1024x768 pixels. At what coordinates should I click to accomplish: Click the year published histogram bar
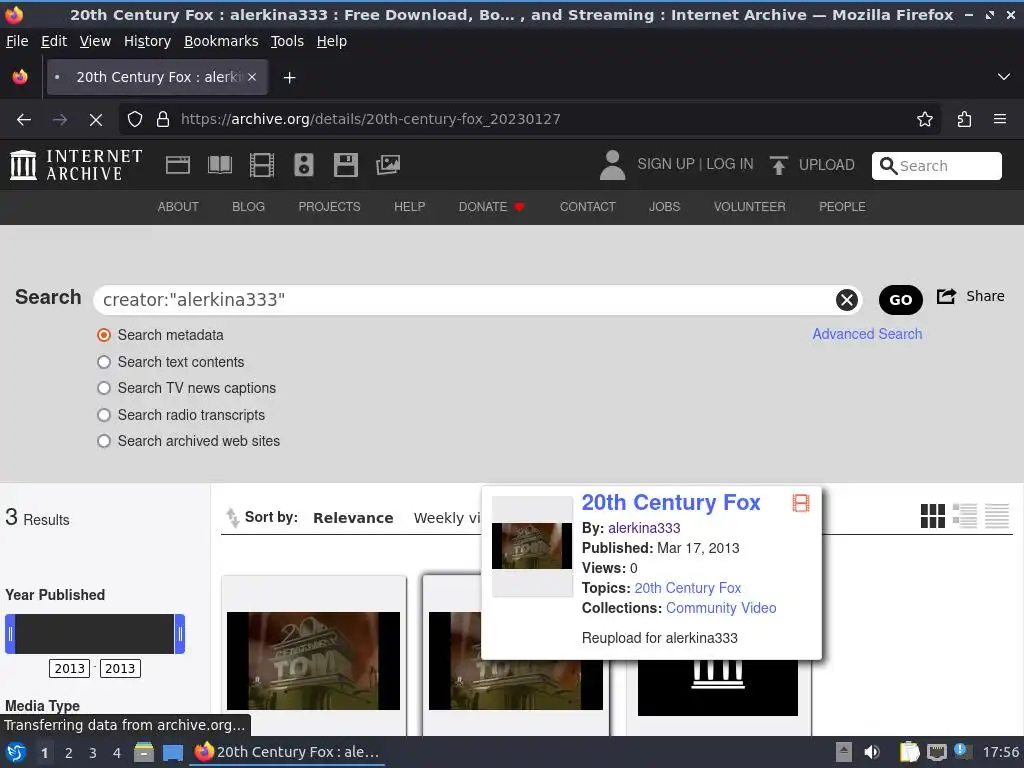coord(95,633)
